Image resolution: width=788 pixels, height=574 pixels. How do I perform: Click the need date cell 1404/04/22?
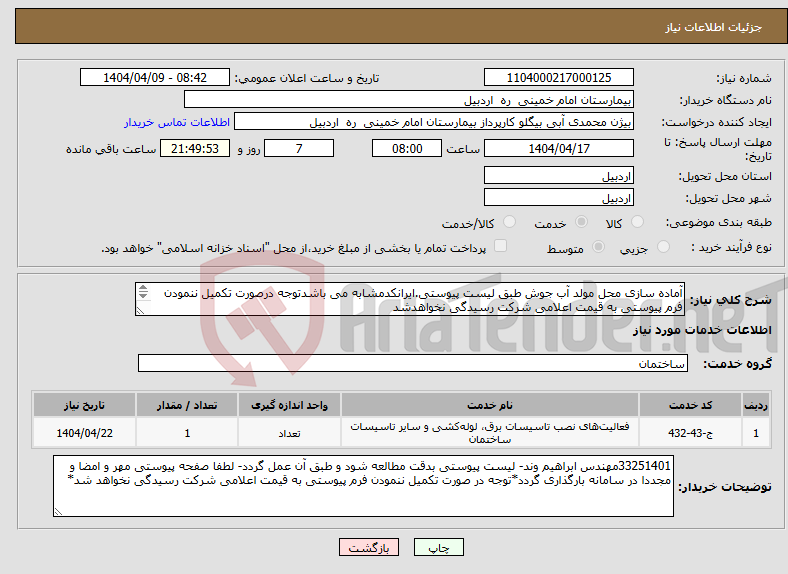coord(84,433)
